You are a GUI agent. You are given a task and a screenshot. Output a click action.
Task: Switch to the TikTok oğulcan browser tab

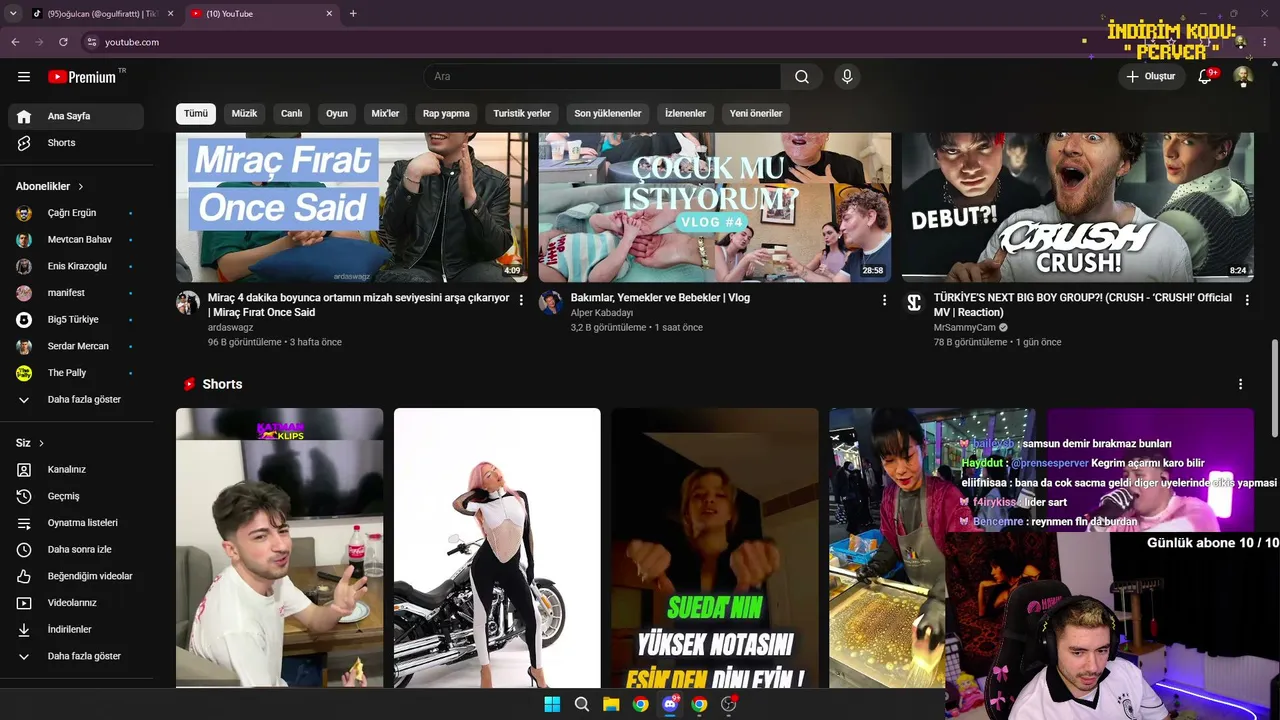pyautogui.click(x=100, y=14)
